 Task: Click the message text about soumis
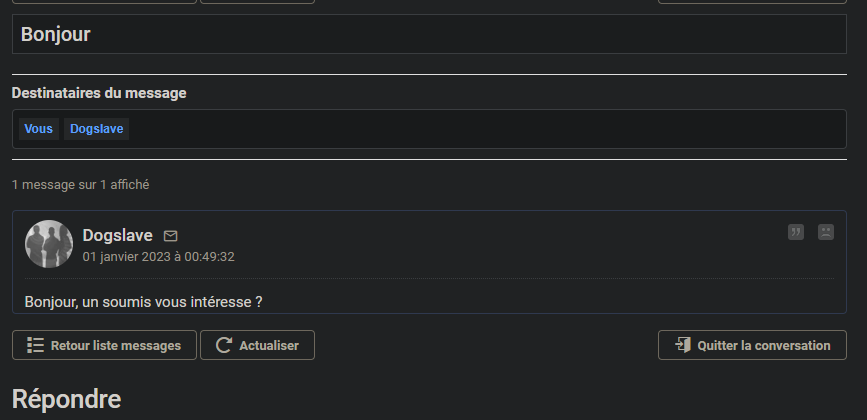(144, 302)
